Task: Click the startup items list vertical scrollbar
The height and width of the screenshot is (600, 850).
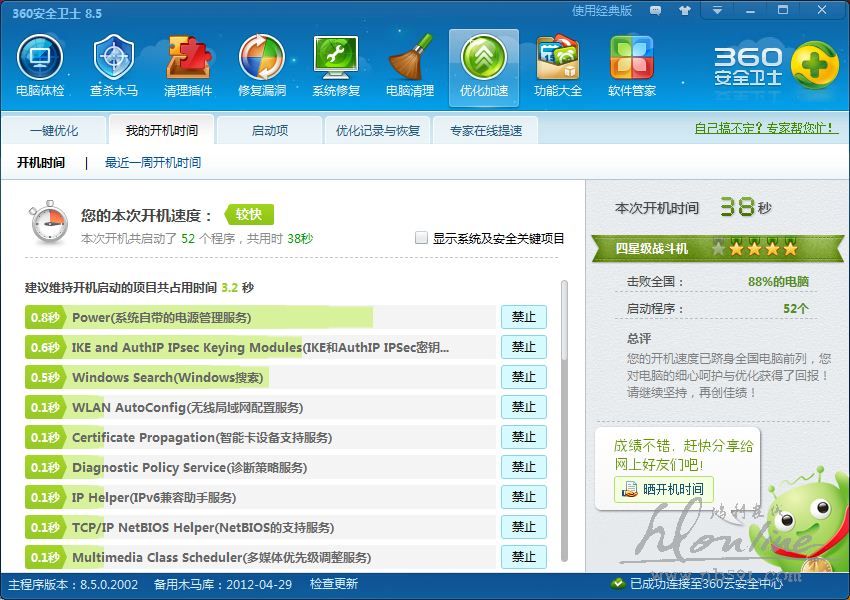Action: (564, 420)
